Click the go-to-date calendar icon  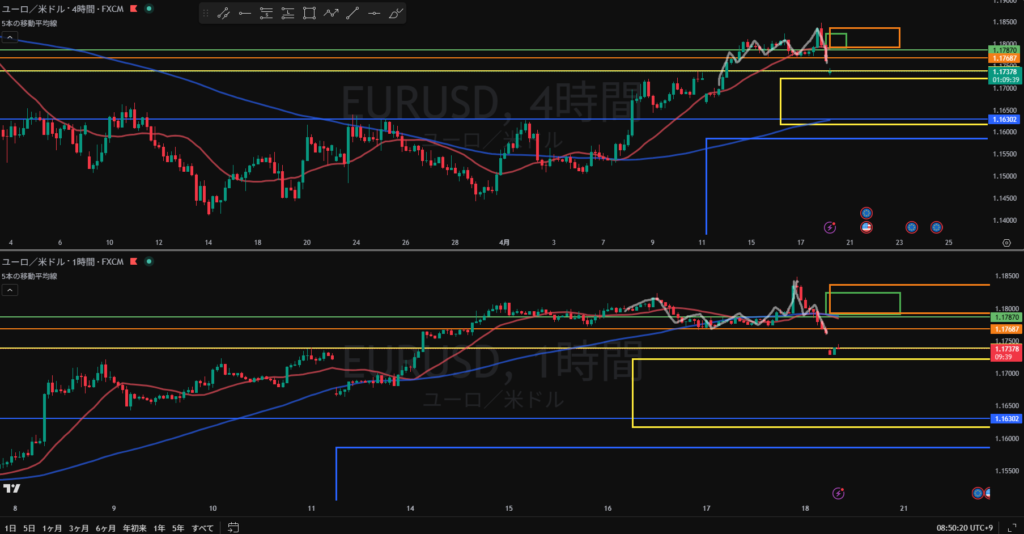232,526
